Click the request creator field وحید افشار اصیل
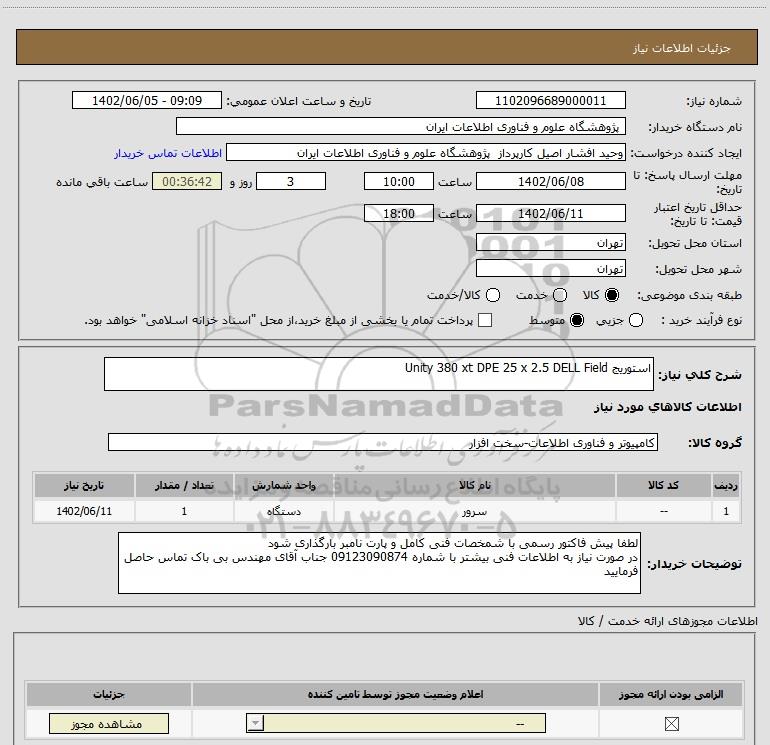Viewport: 770px width, 745px height. pos(426,152)
